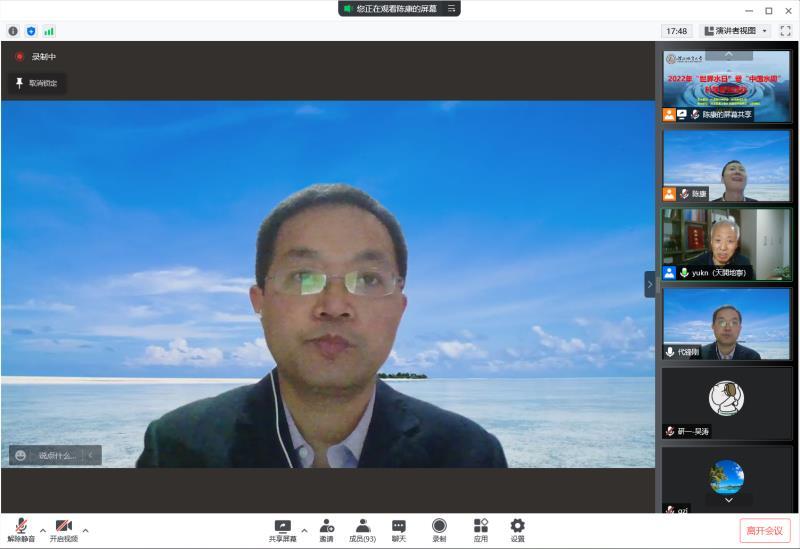800x549 pixels.
Task: Open the Apps (应用) panel
Action: (x=481, y=529)
